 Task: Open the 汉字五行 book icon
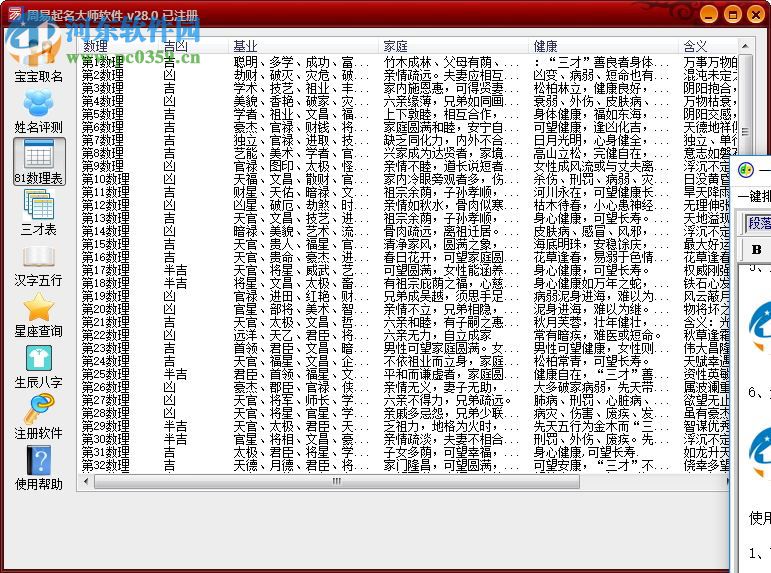point(38,264)
